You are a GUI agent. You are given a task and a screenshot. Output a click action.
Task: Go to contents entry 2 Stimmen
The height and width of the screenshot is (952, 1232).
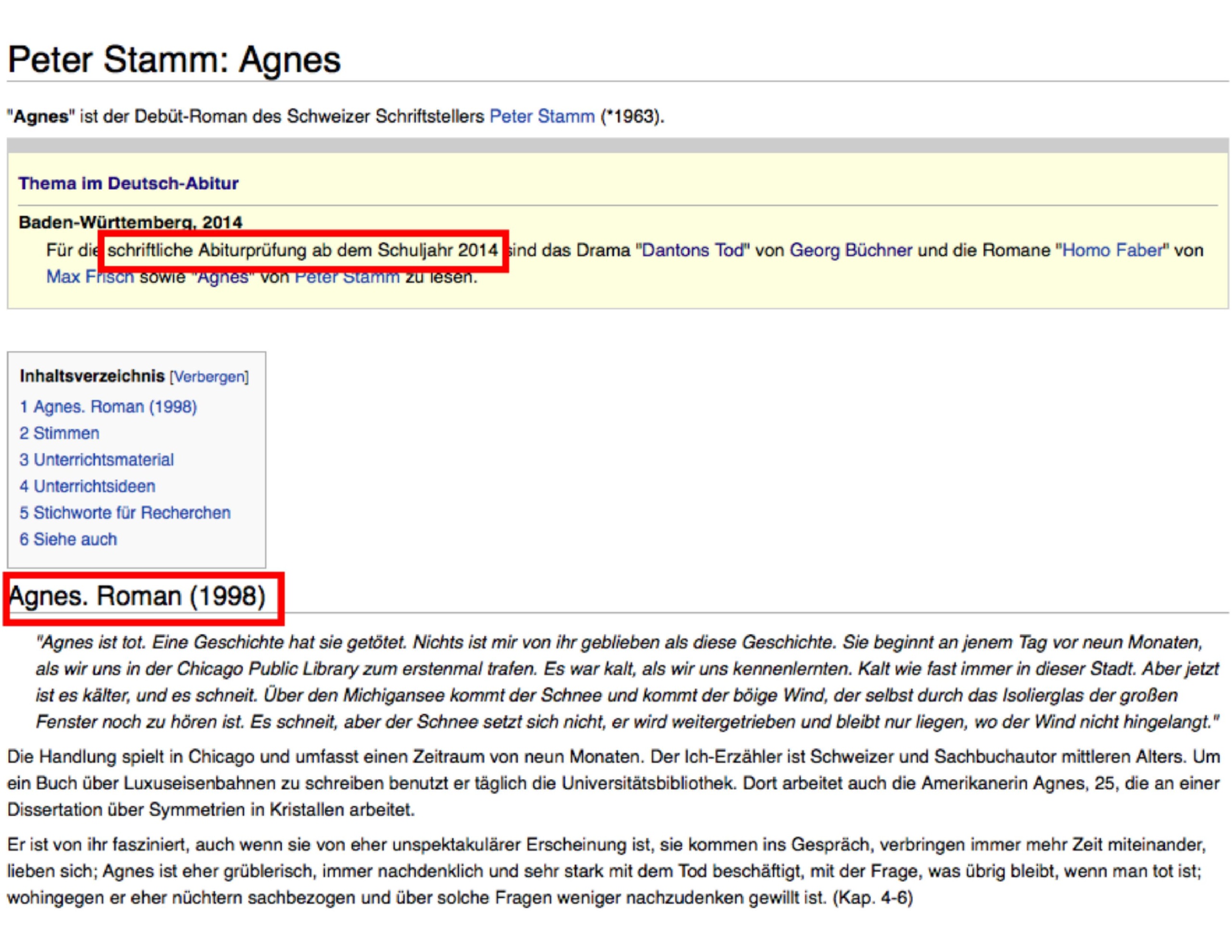pos(59,433)
